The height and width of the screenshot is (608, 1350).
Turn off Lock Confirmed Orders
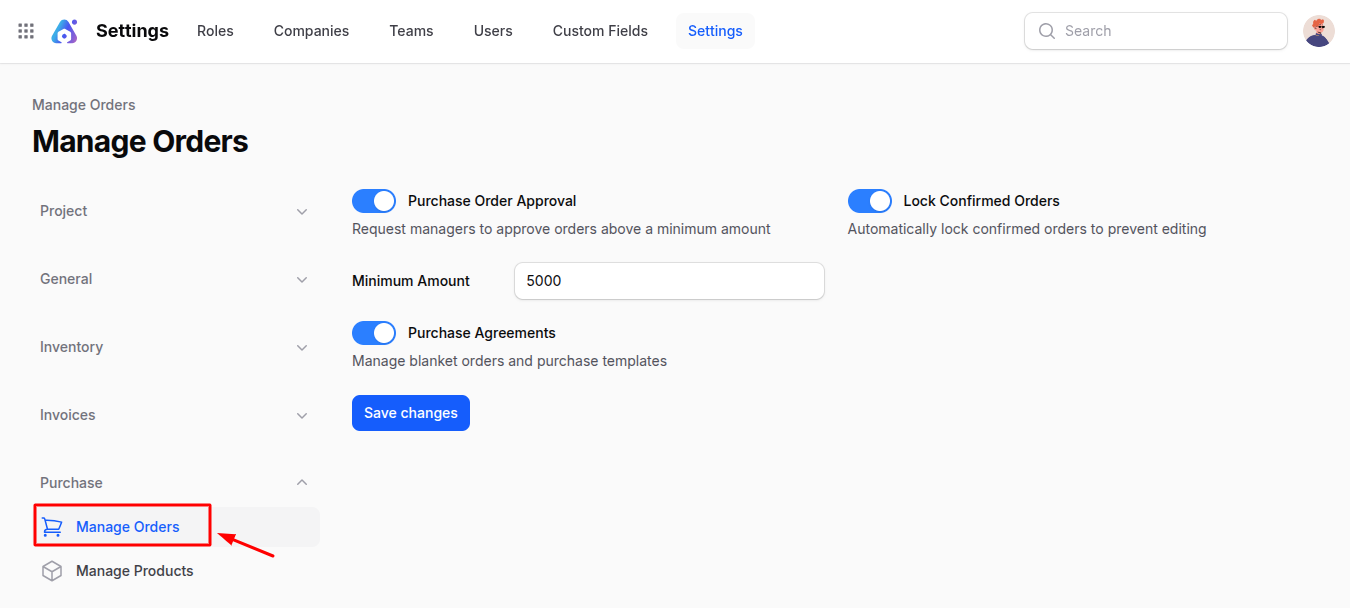click(869, 200)
